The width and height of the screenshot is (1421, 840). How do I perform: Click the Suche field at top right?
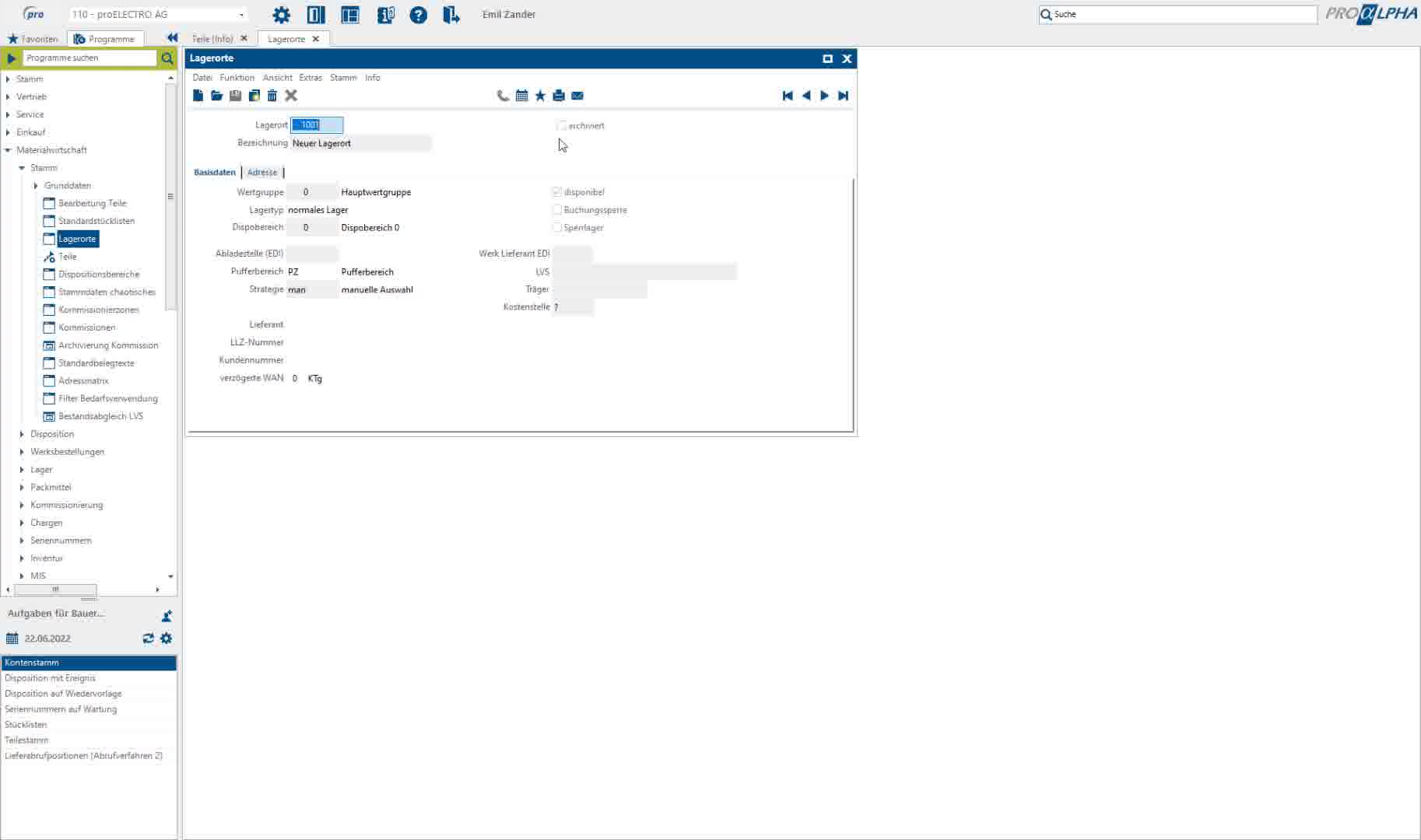(x=1177, y=15)
